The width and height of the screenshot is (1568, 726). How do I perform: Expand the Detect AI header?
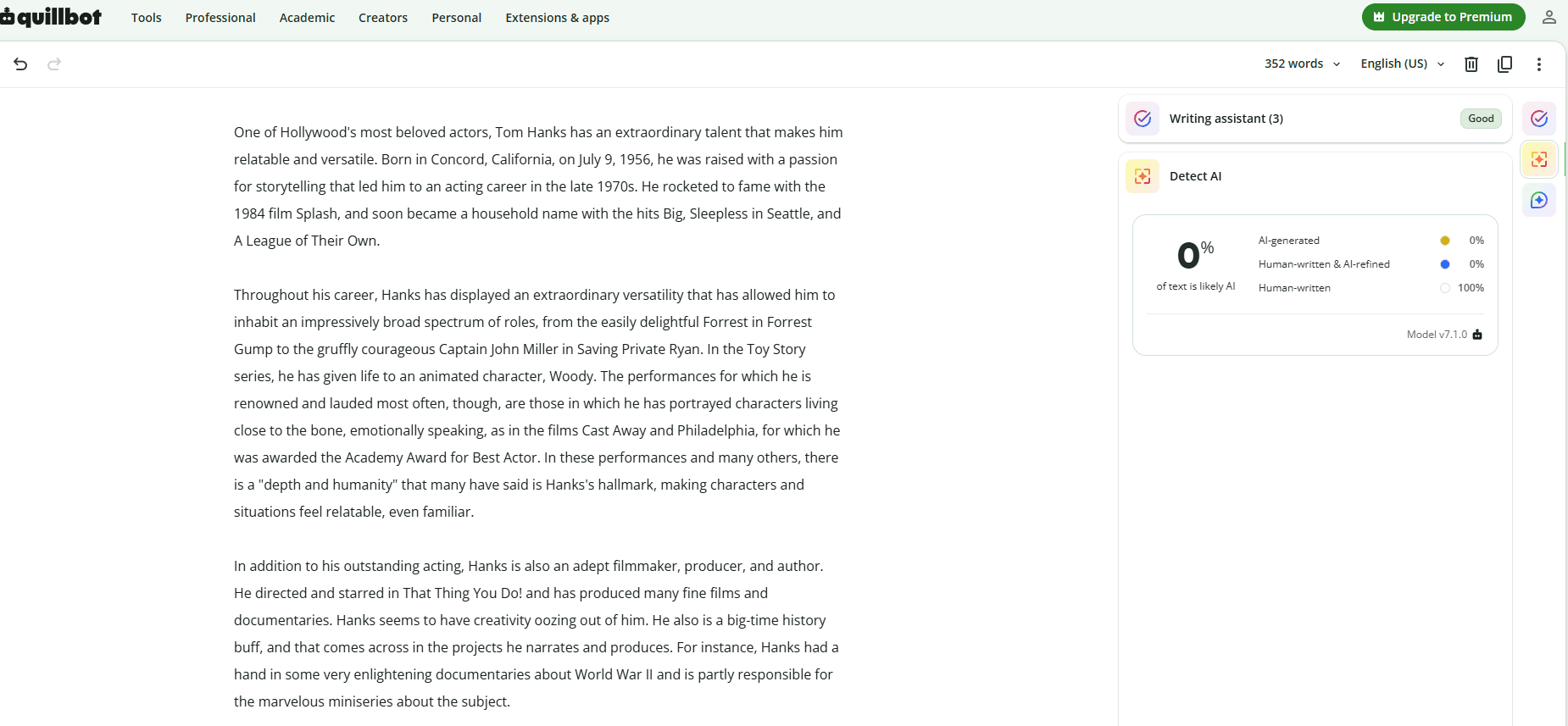coord(1315,176)
